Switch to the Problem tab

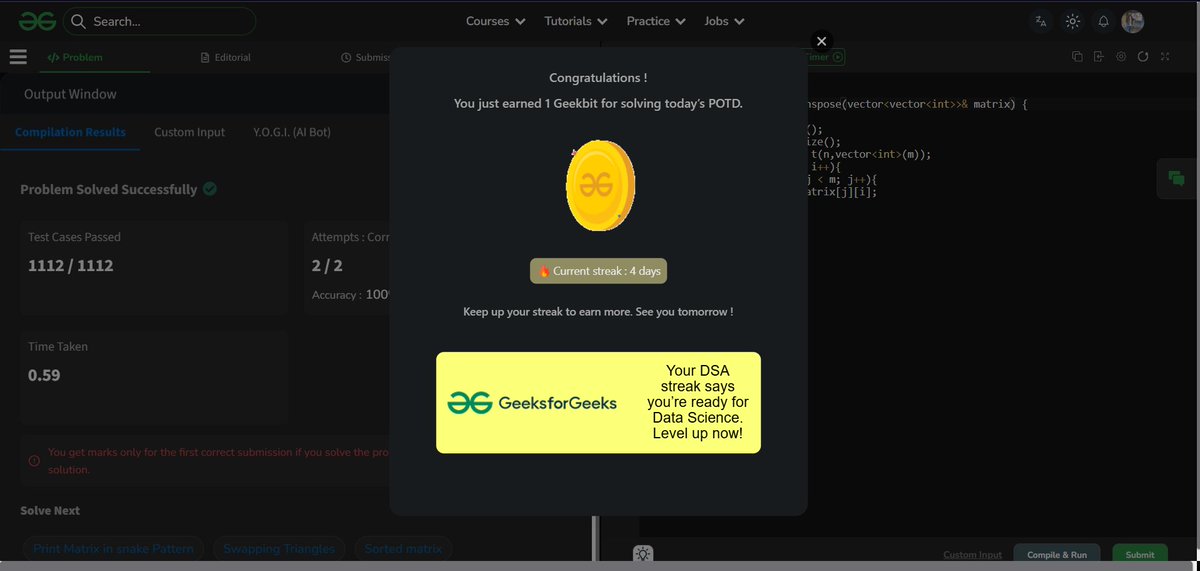point(75,57)
